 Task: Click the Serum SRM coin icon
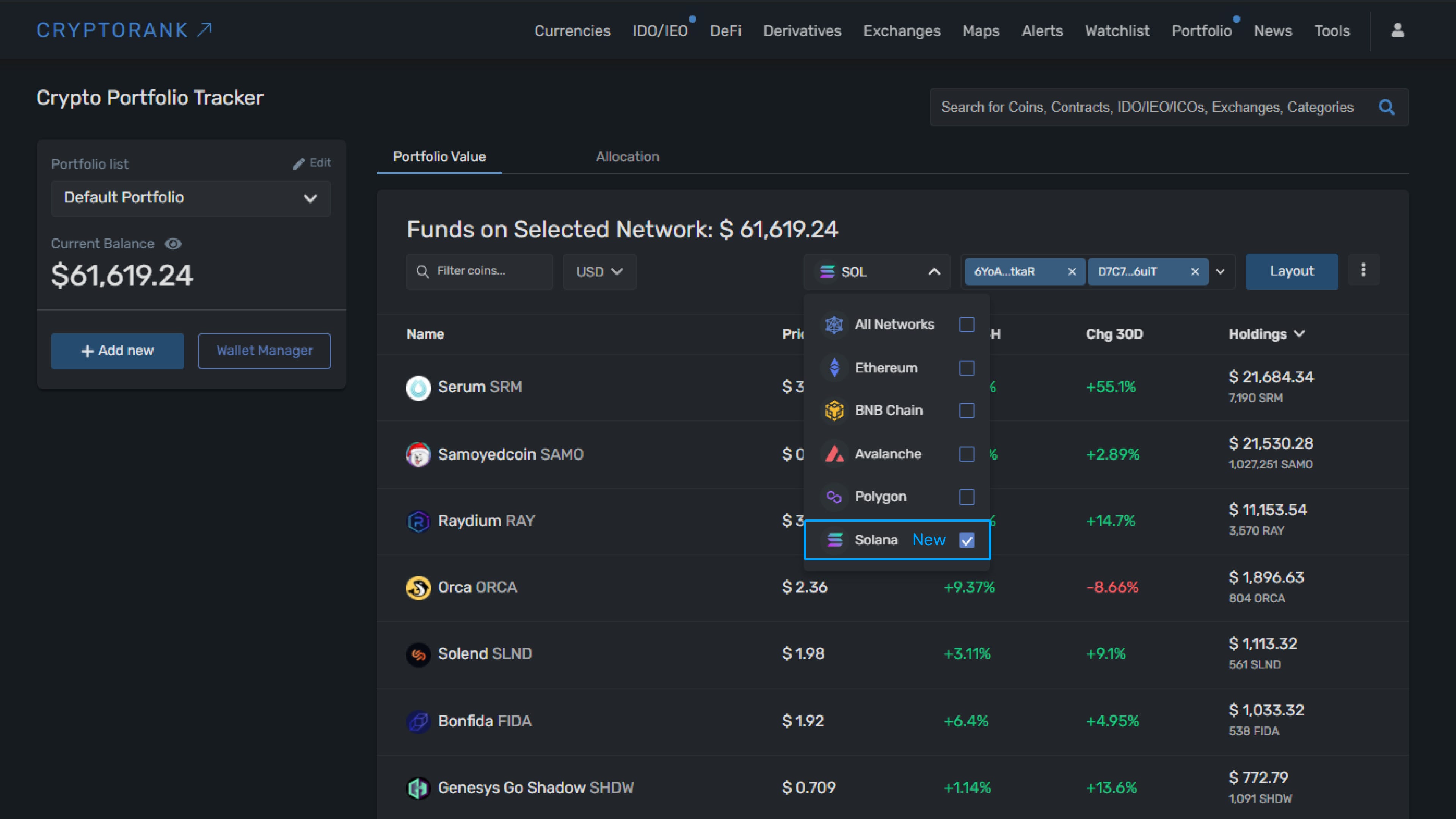tap(419, 388)
